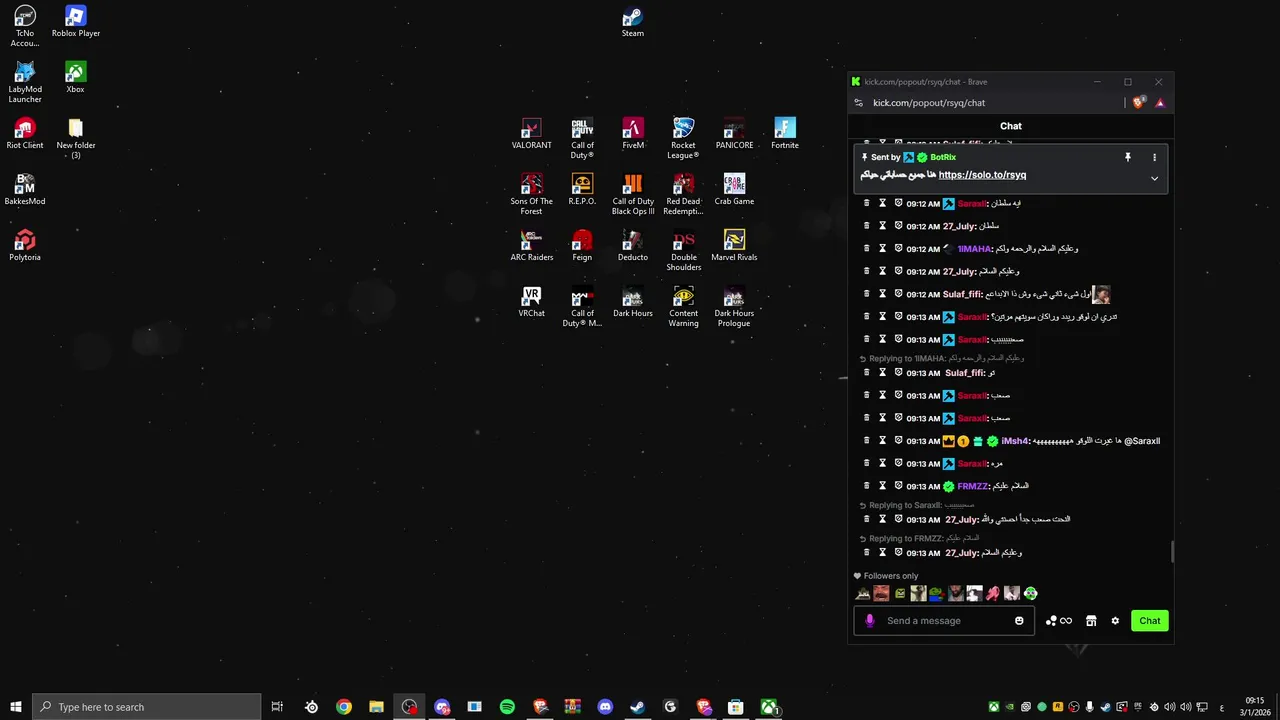Viewport: 1280px width, 720px height.
Task: Click the purple microphone icon in the message box
Action: click(869, 621)
